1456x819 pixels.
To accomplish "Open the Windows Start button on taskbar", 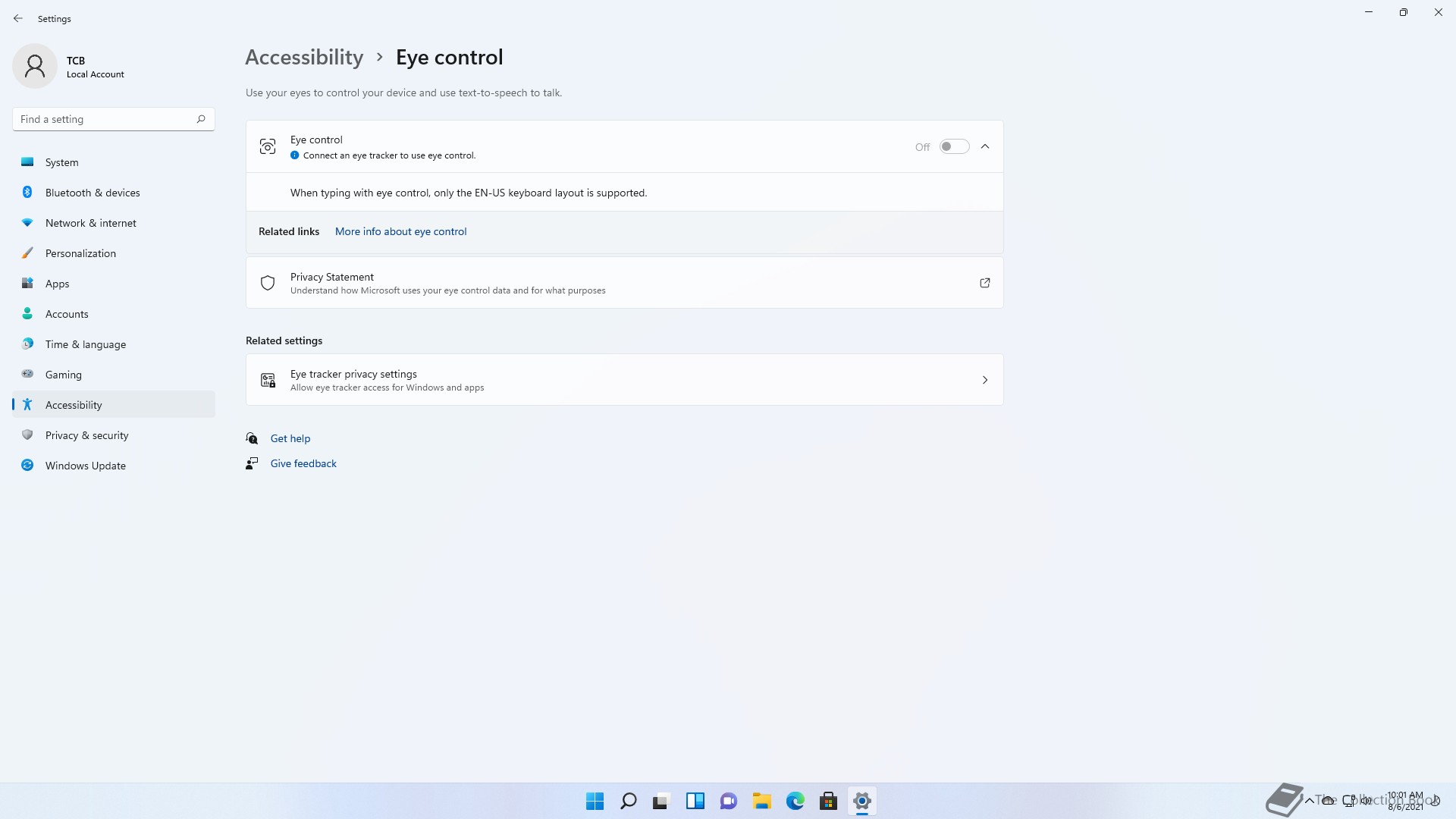I will pyautogui.click(x=595, y=801).
